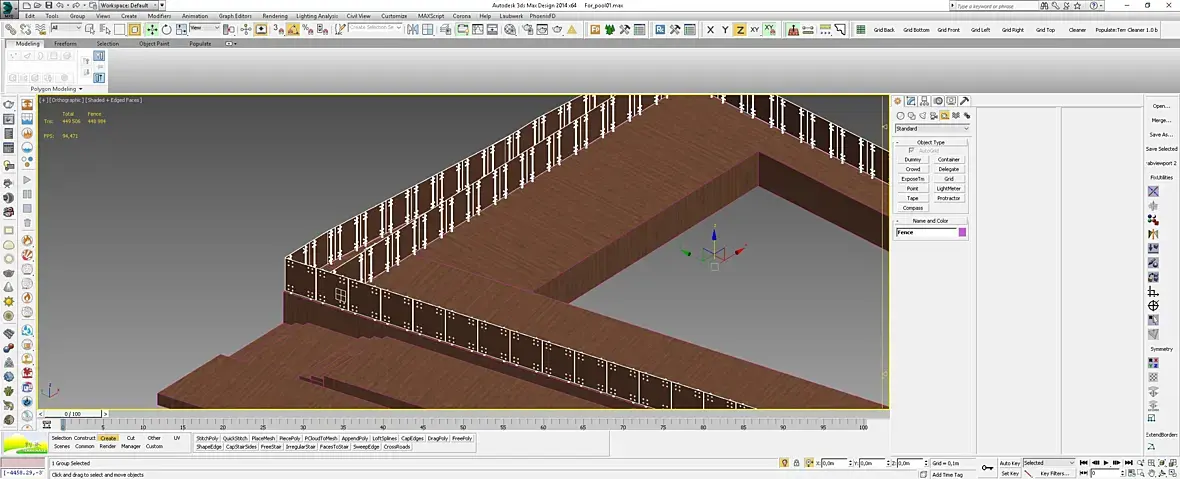
Task: Open the Rendering menu
Action: [x=275, y=16]
